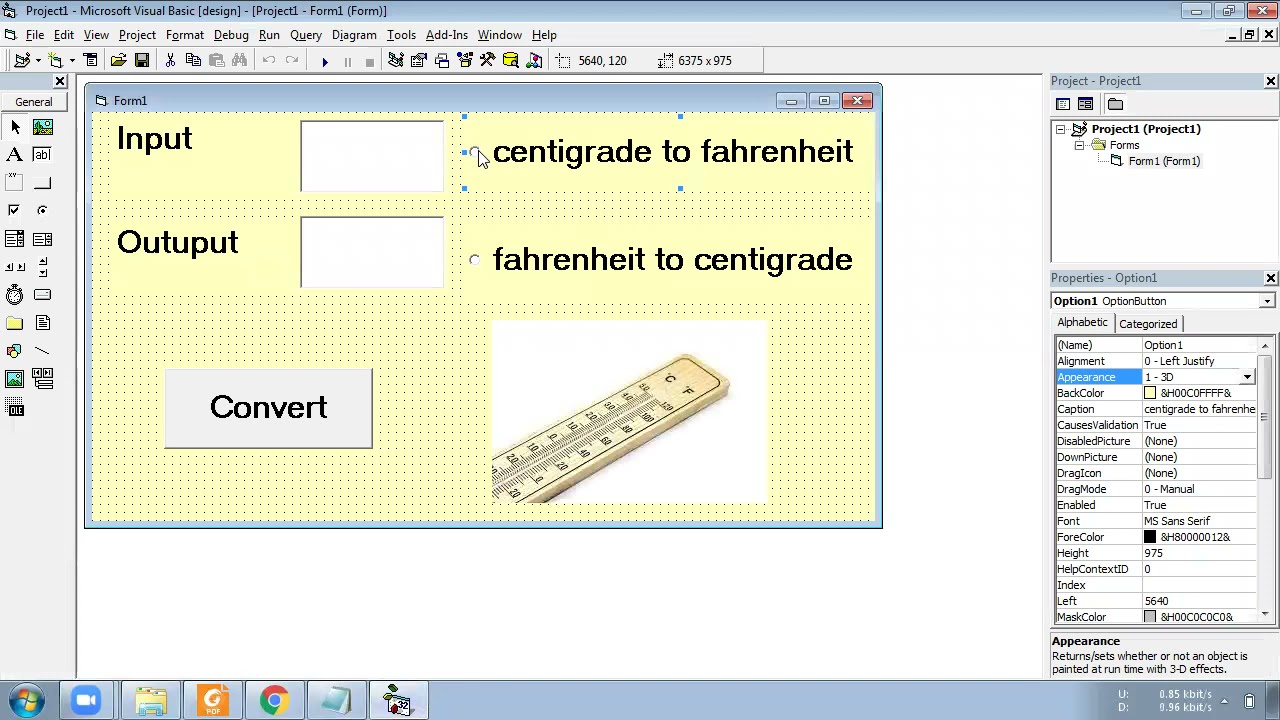Pick the Image control tool
The height and width of the screenshot is (720, 1280).
(x=15, y=379)
